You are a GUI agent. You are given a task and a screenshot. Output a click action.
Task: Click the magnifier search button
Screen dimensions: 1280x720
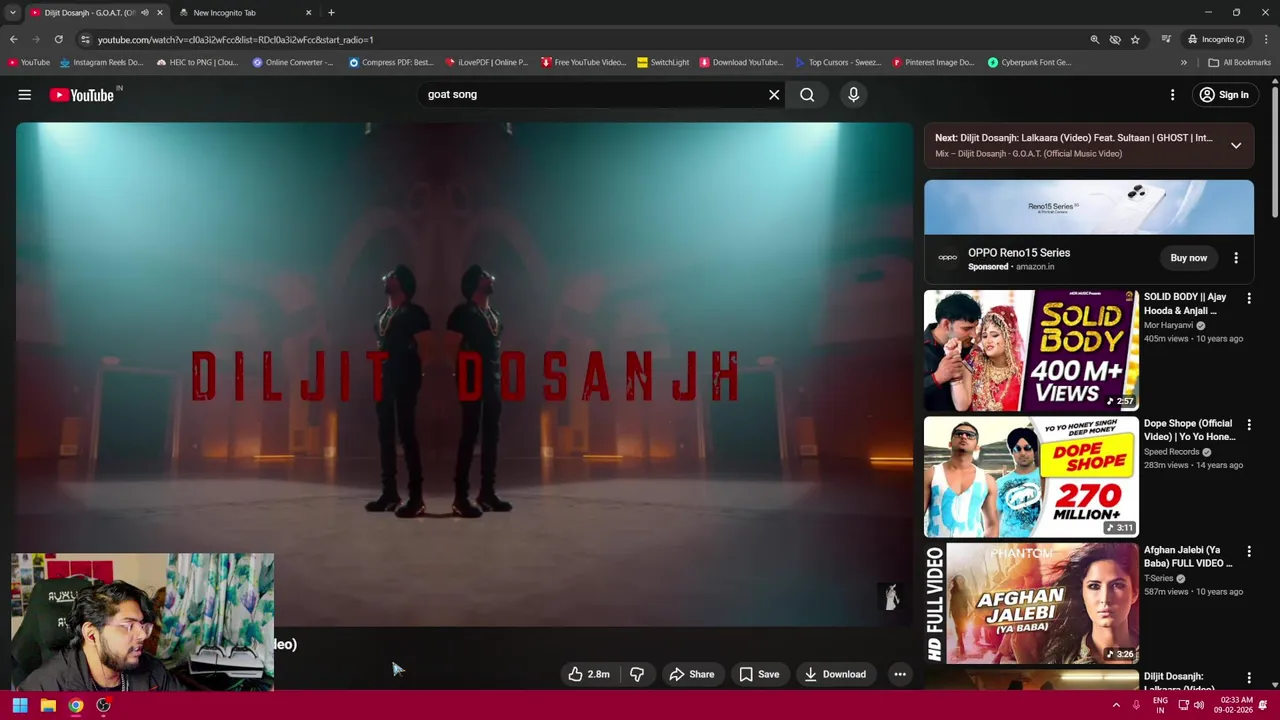click(807, 95)
